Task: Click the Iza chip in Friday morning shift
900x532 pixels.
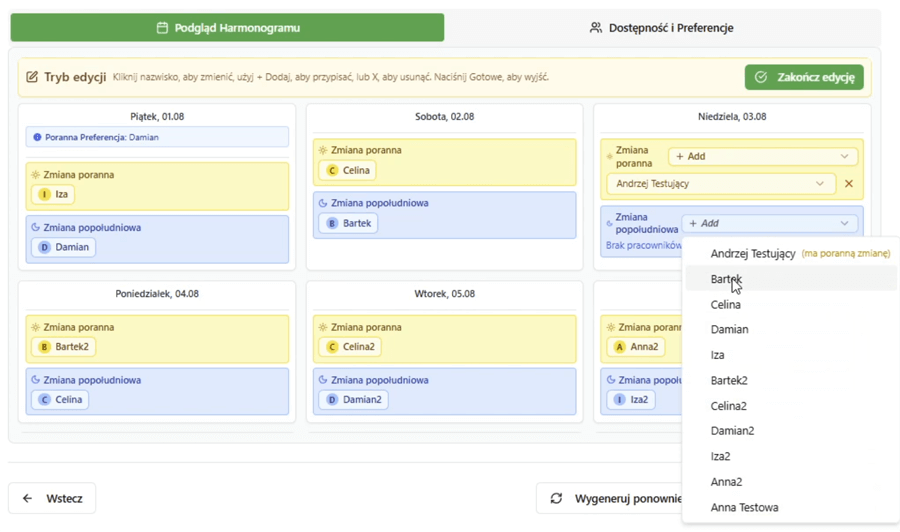Action: tap(53, 195)
